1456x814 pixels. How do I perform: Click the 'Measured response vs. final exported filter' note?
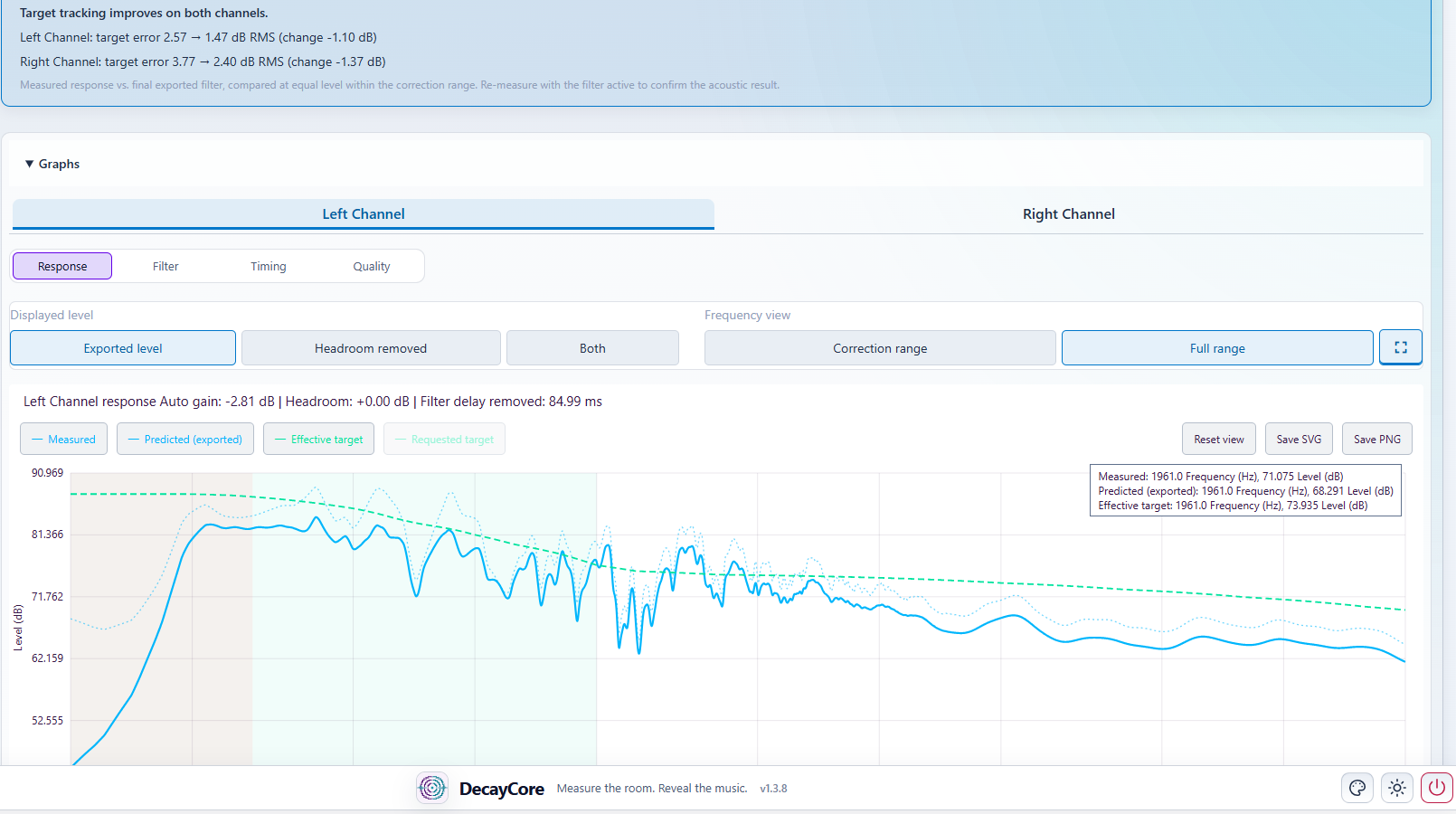coord(400,85)
